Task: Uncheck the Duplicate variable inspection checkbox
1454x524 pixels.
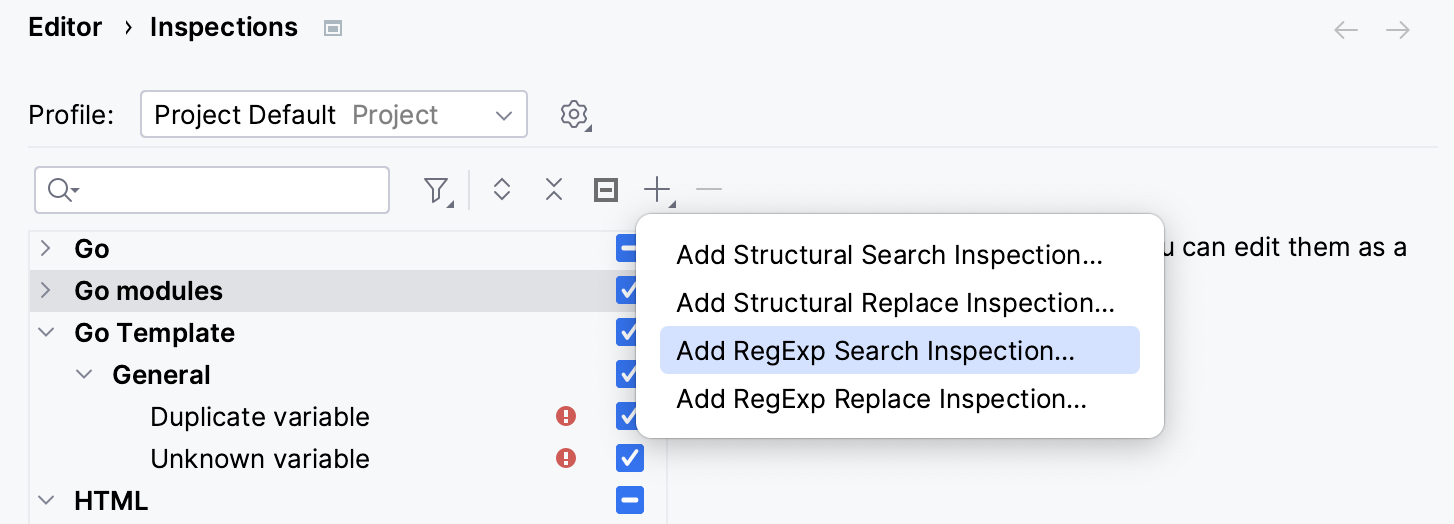Action: pos(629,417)
